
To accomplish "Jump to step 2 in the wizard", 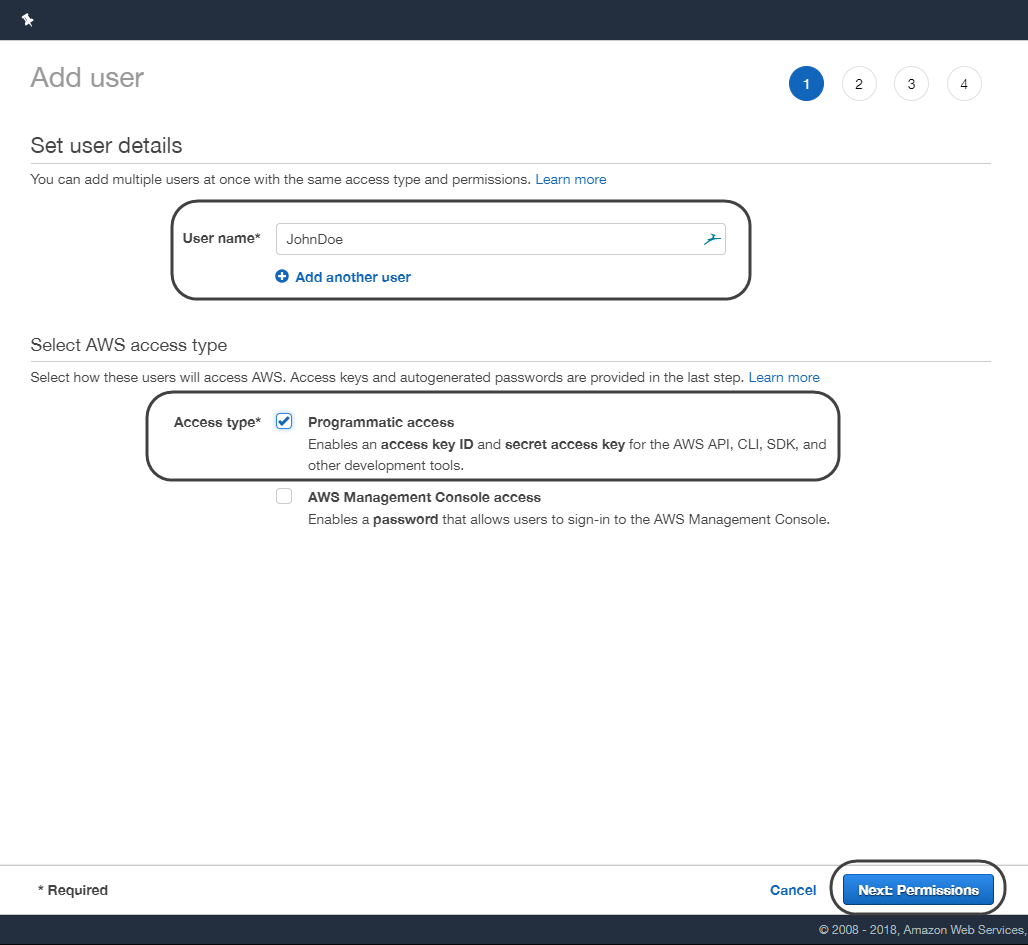I will (859, 84).
